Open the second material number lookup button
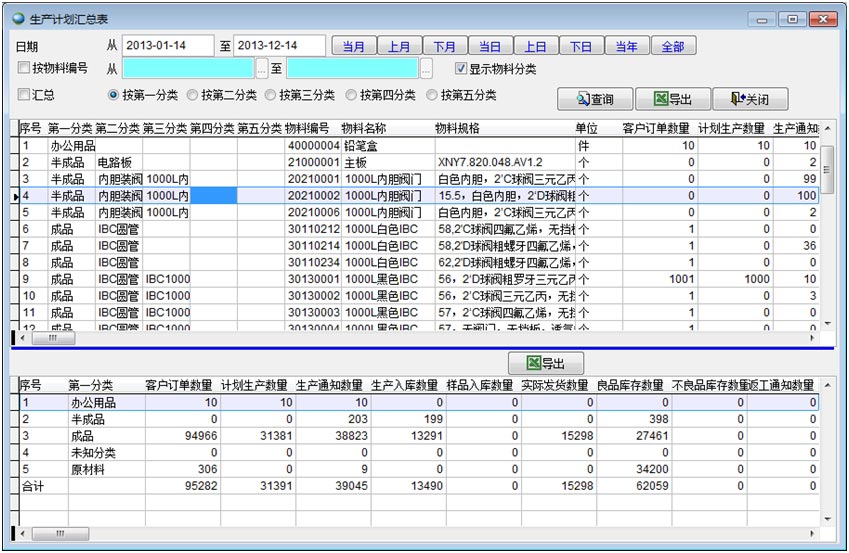Image resolution: width=849 pixels, height=553 pixels. point(426,69)
